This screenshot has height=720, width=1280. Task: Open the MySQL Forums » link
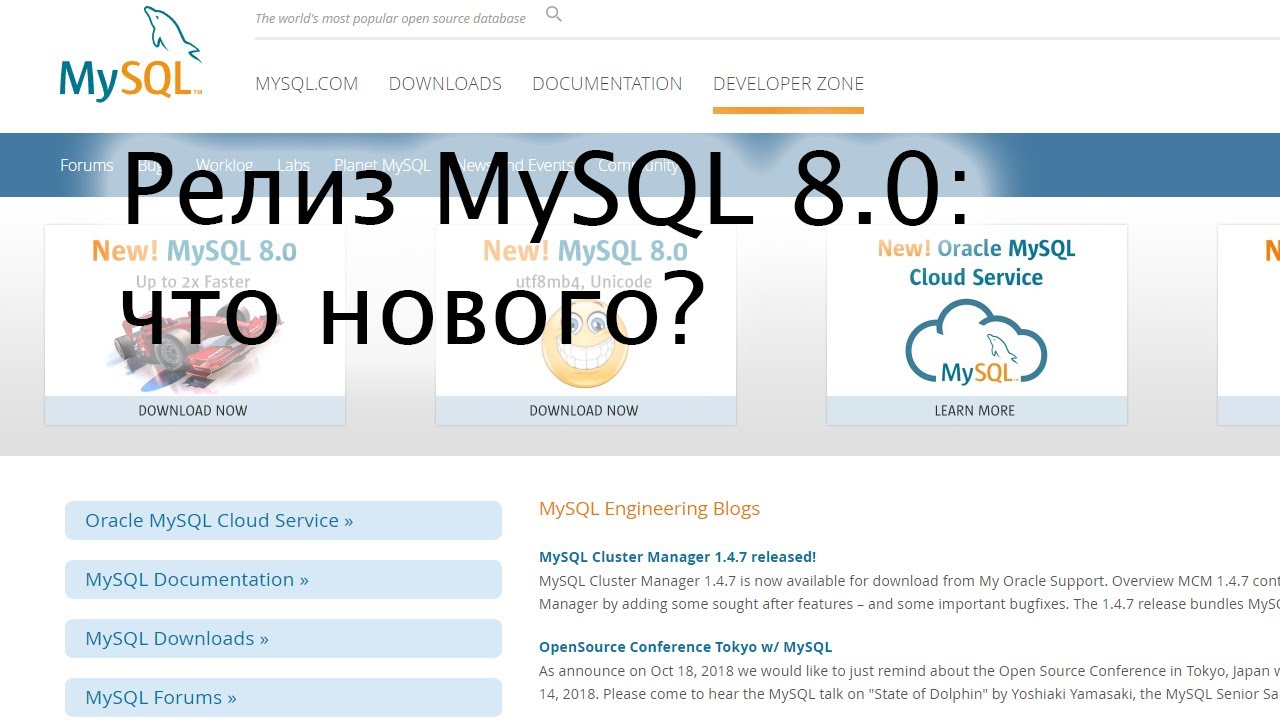[283, 697]
